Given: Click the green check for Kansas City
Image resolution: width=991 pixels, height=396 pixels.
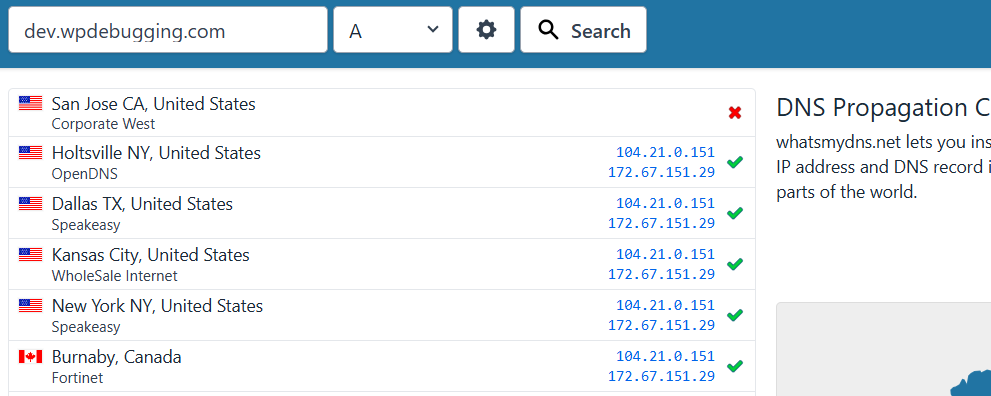Looking at the screenshot, I should pyautogui.click(x=734, y=264).
